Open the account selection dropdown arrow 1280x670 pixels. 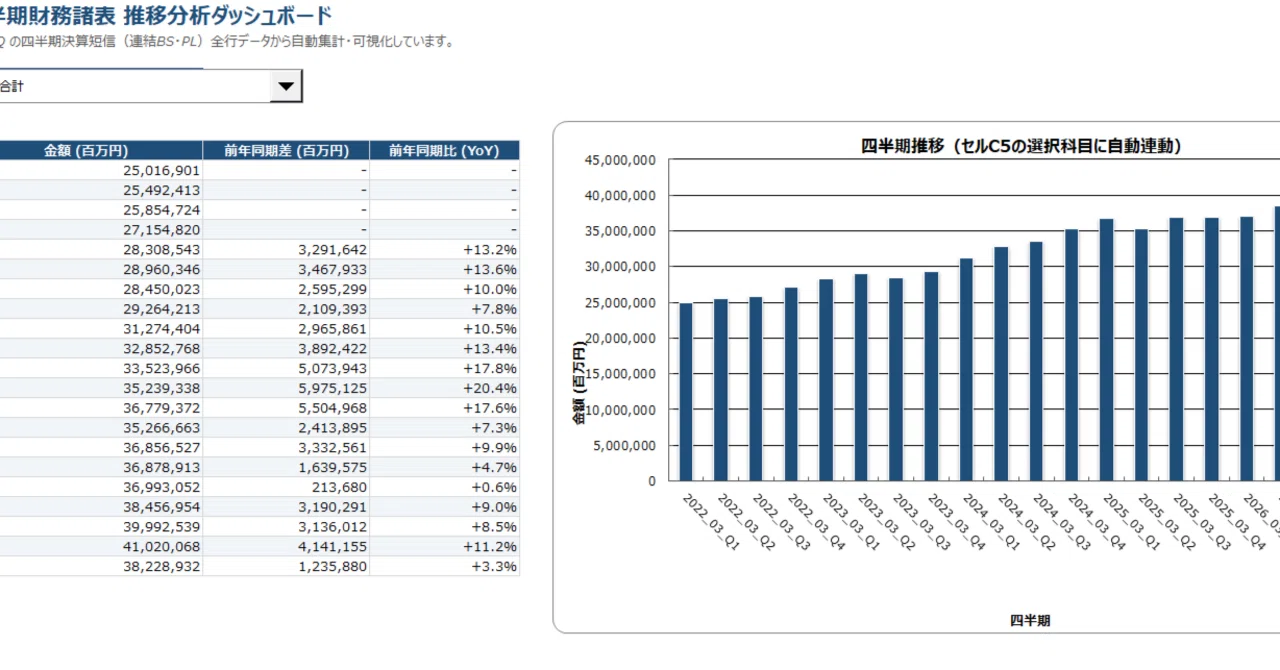point(286,86)
